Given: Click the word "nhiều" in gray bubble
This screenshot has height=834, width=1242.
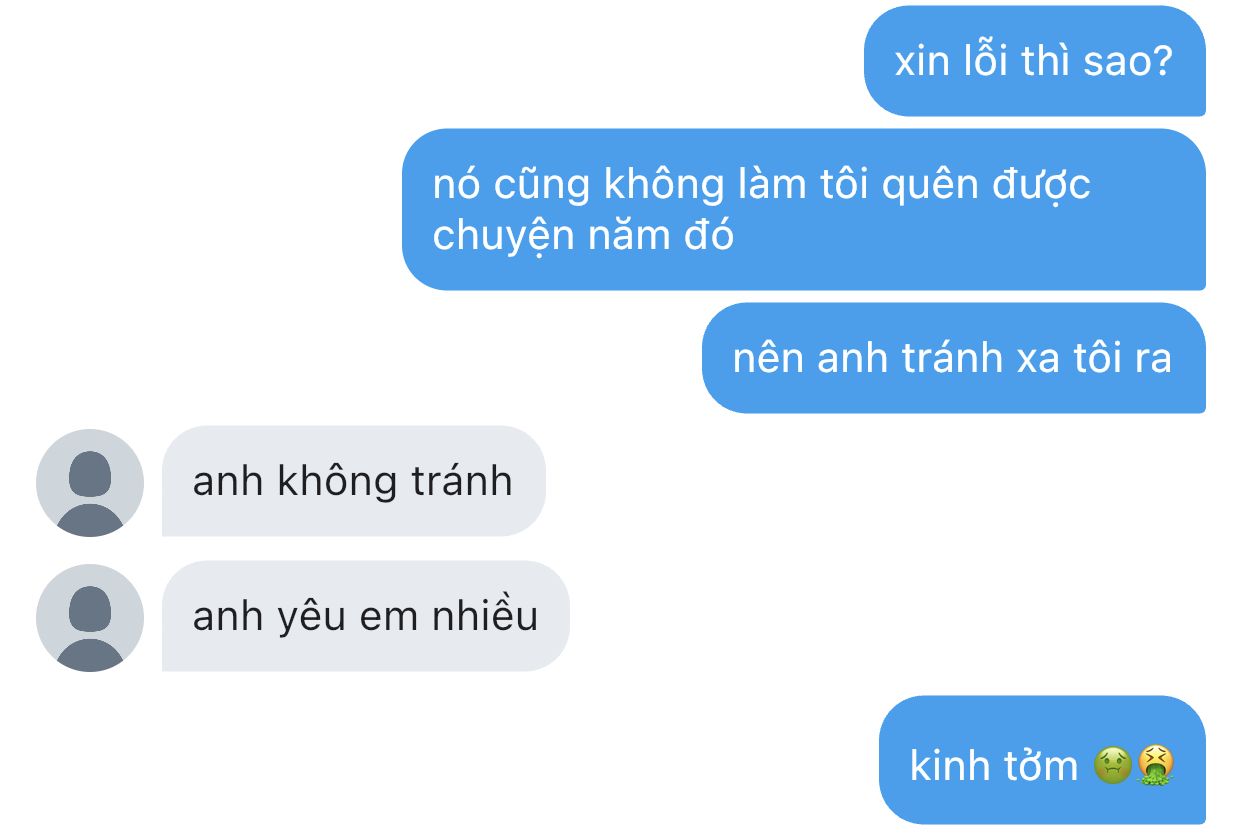Looking at the screenshot, I should click(485, 616).
